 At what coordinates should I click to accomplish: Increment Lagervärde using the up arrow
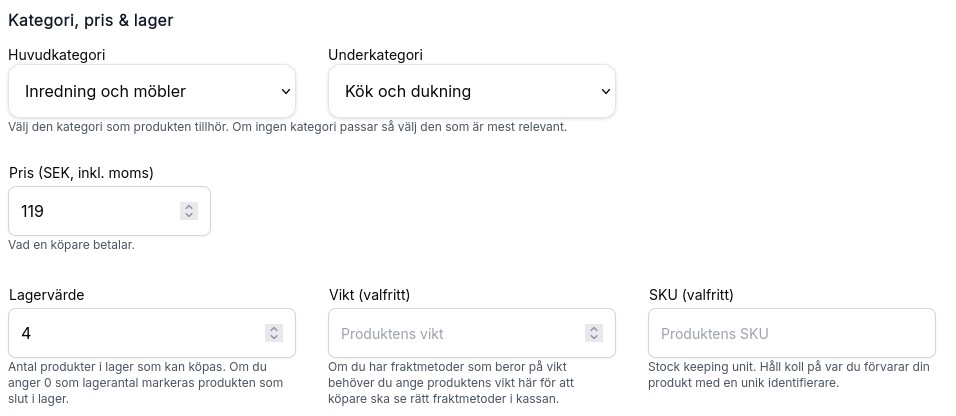pyautogui.click(x=274, y=329)
